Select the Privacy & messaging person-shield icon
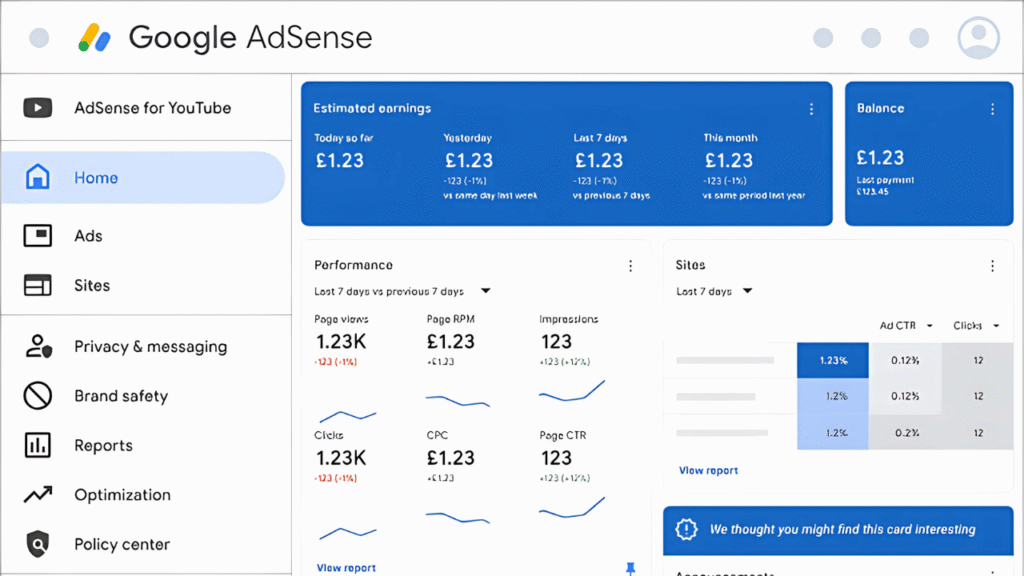The width and height of the screenshot is (1024, 576). [39, 346]
